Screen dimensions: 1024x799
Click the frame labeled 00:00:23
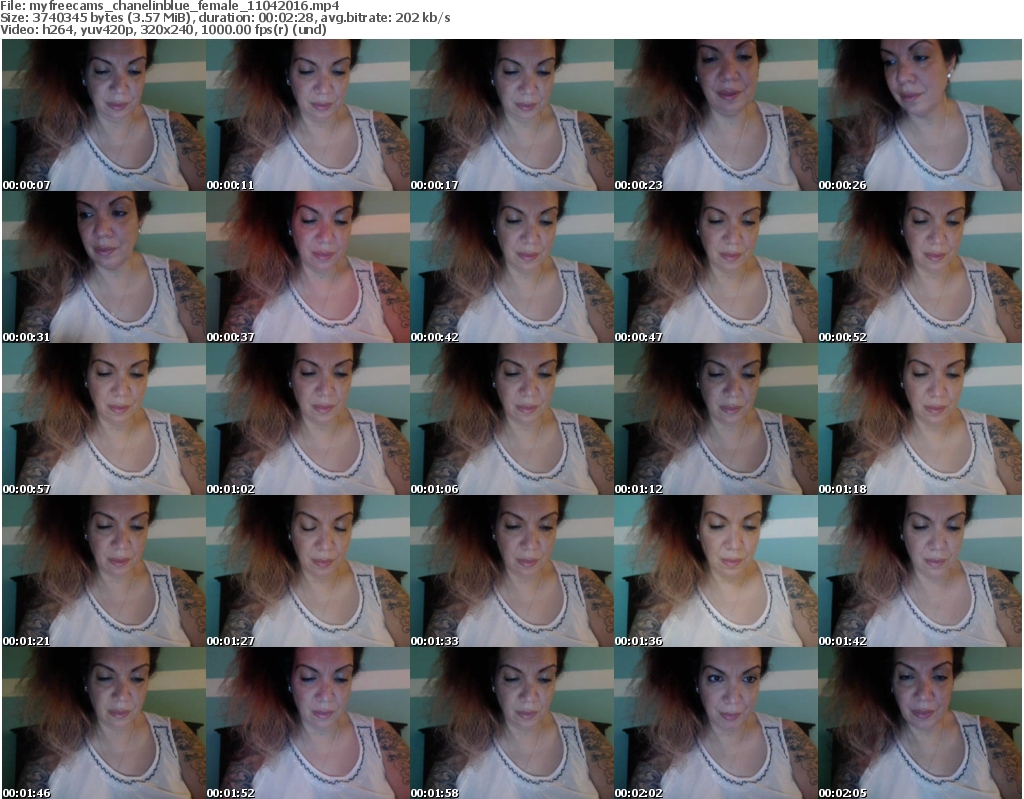[715, 115]
